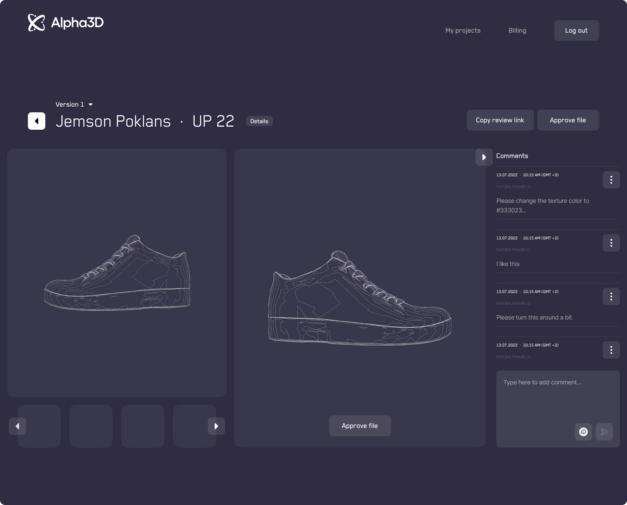Click the left shoe preview image
The height and width of the screenshot is (505, 627).
click(x=117, y=273)
